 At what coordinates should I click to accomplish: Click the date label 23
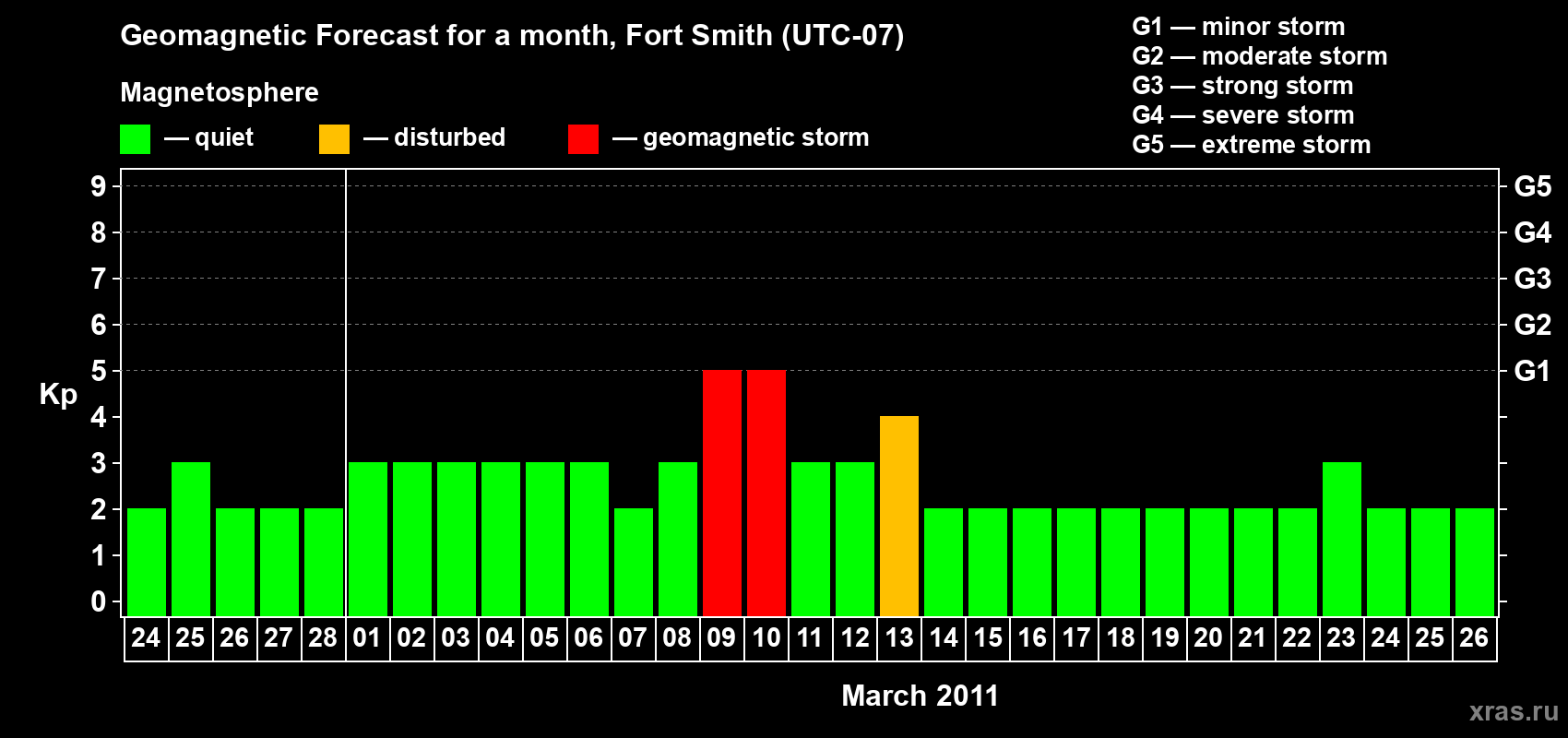pos(1341,637)
